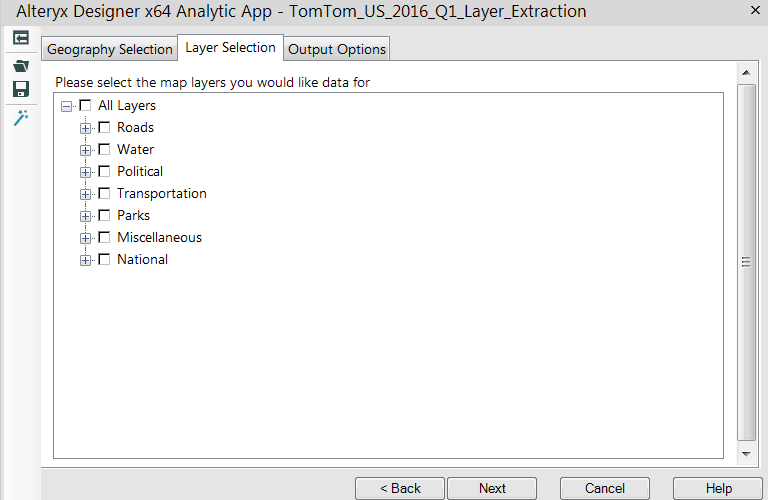Click the Cancel button
Image resolution: width=768 pixels, height=500 pixels.
click(x=605, y=488)
